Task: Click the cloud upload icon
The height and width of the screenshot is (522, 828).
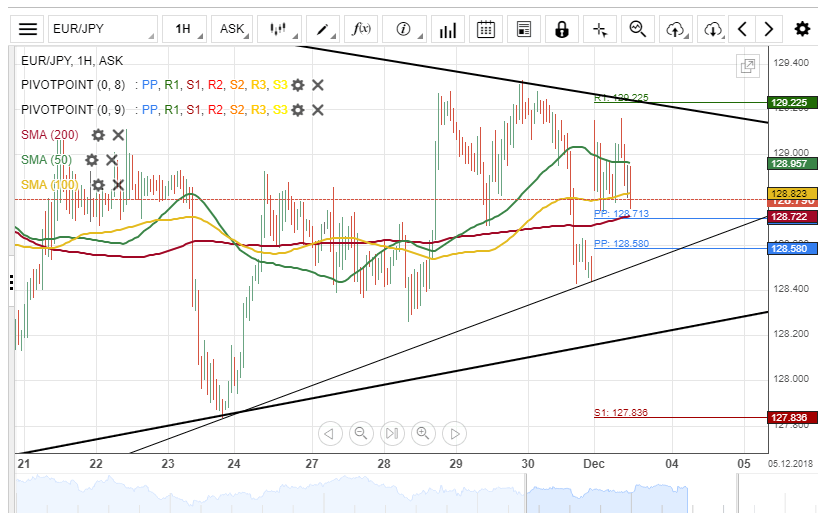Action: point(676,29)
